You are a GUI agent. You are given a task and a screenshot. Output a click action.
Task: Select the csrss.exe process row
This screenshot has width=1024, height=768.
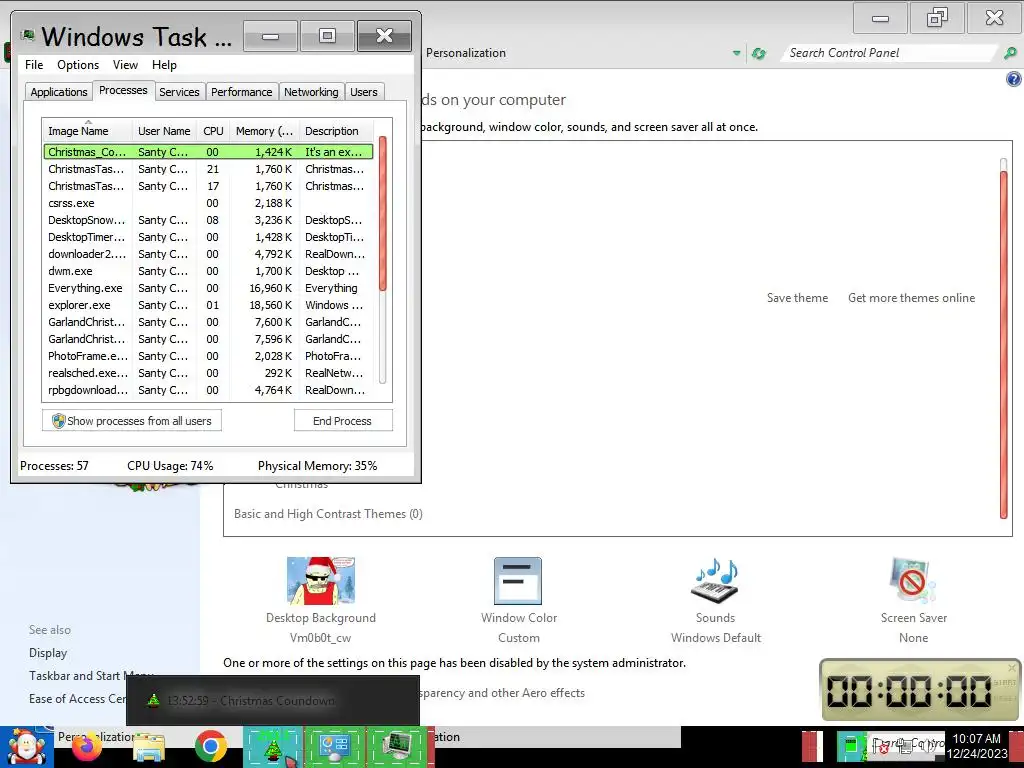point(208,203)
